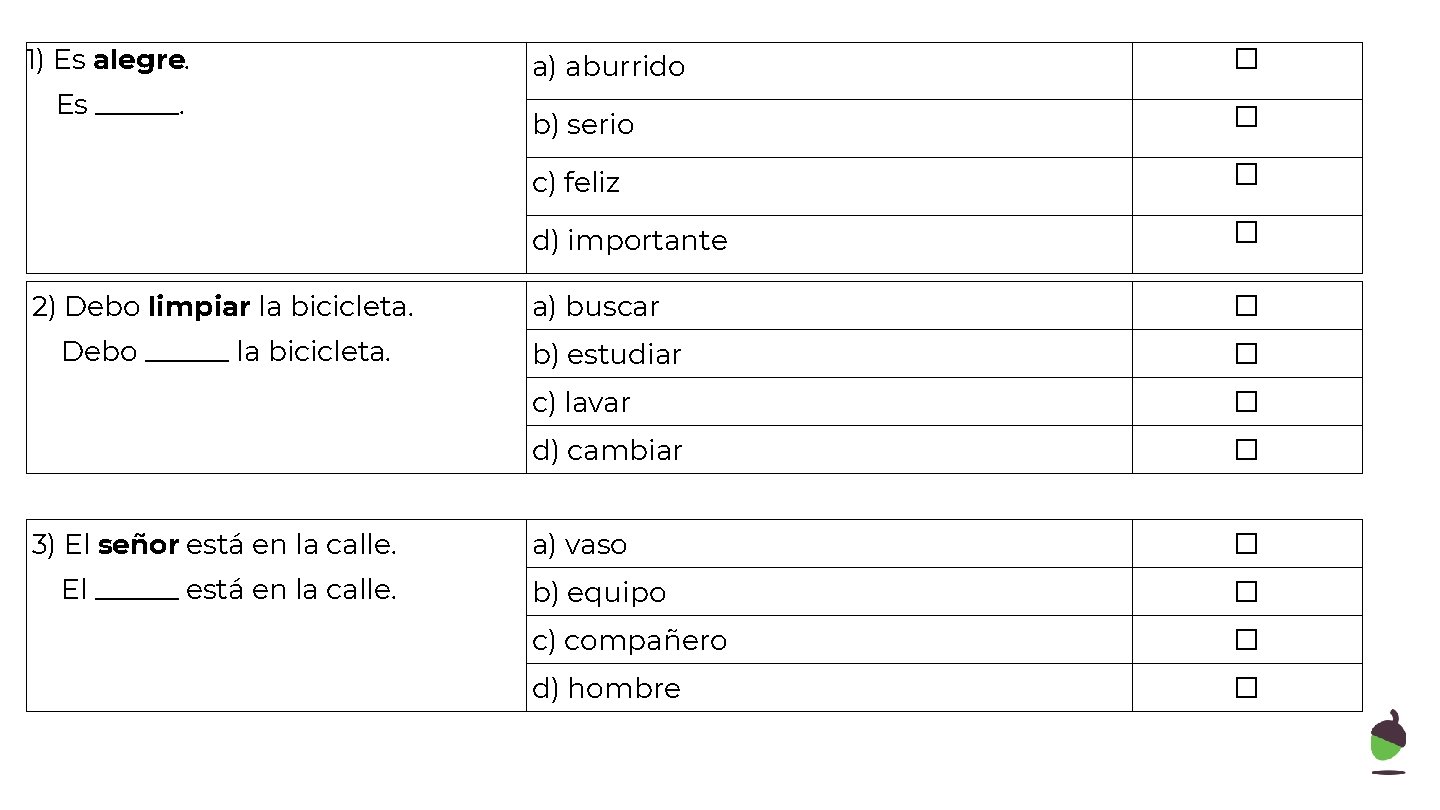
Task: Click the acorn logo icon
Action: click(x=1387, y=742)
